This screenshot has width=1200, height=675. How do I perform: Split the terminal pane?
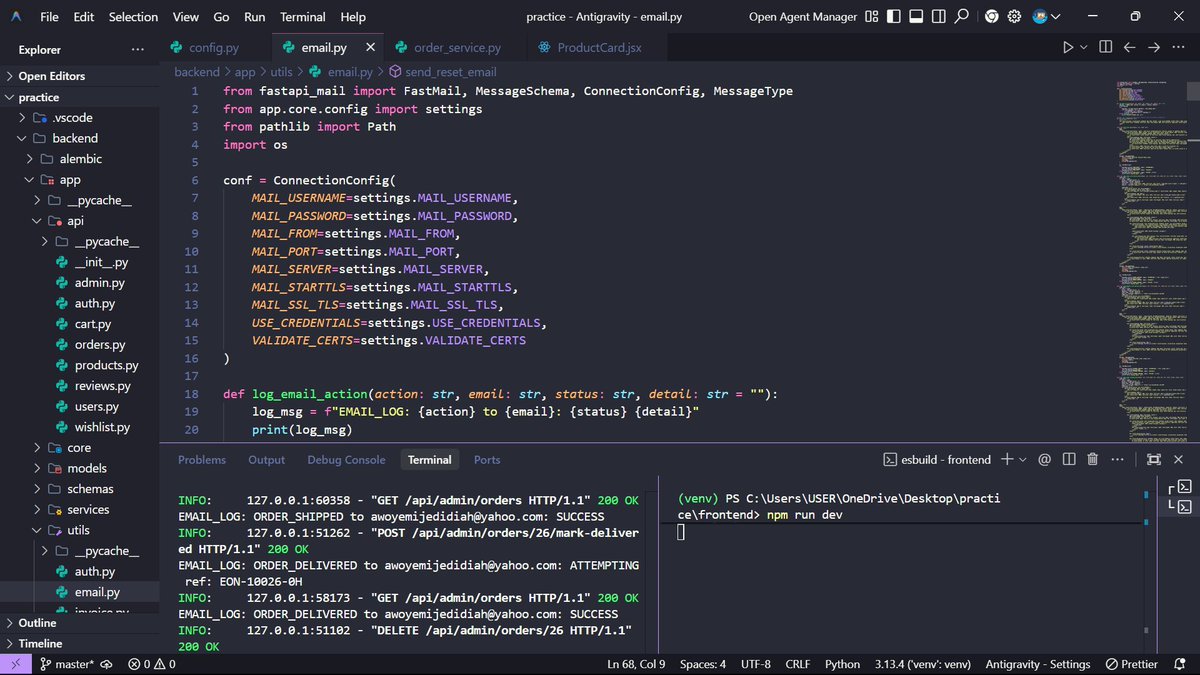coord(1068,459)
